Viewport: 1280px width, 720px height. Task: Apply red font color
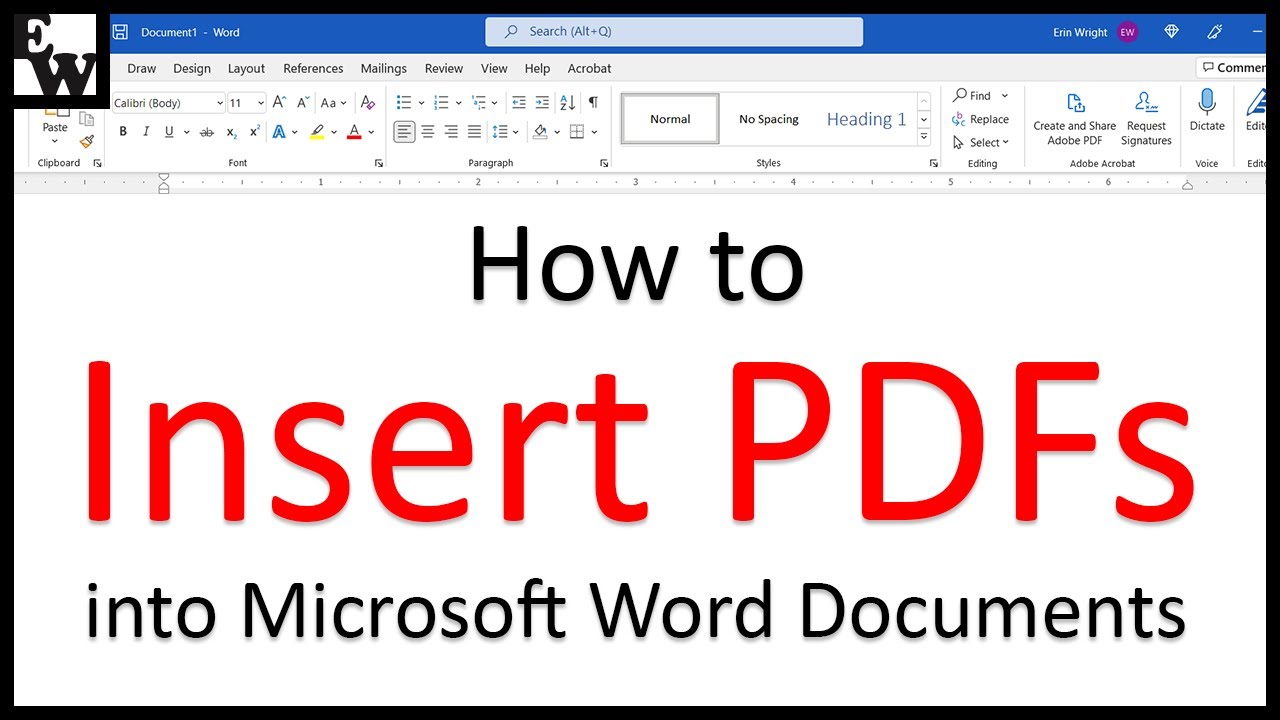tap(353, 132)
